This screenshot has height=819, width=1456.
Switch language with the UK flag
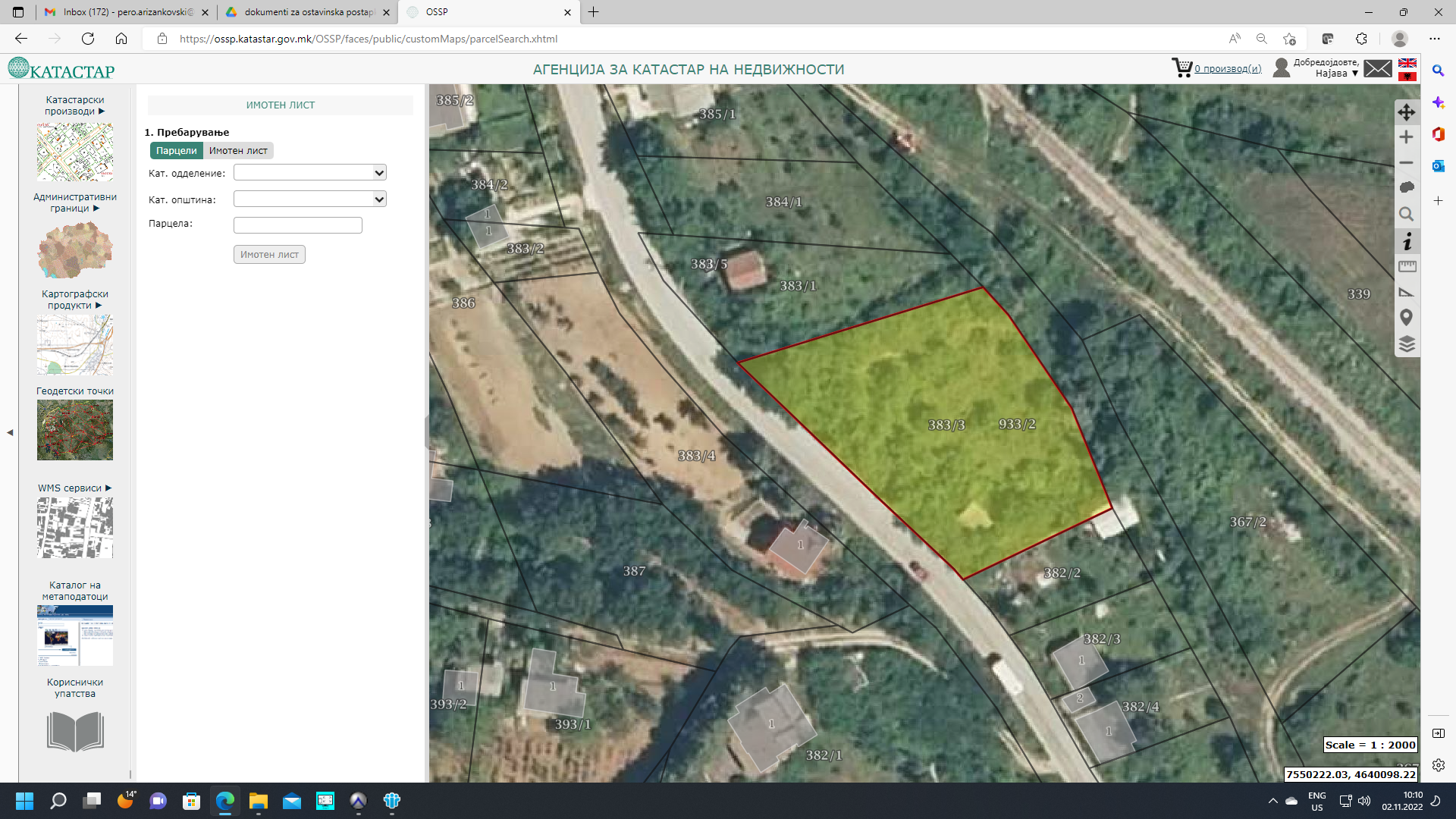pos(1407,63)
